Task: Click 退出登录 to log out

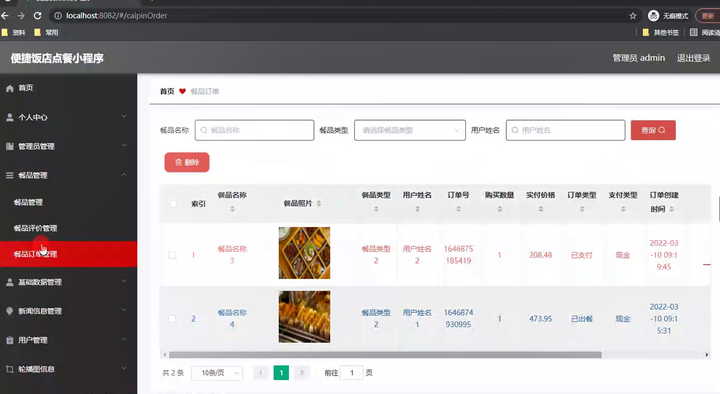Action: pyautogui.click(x=693, y=58)
